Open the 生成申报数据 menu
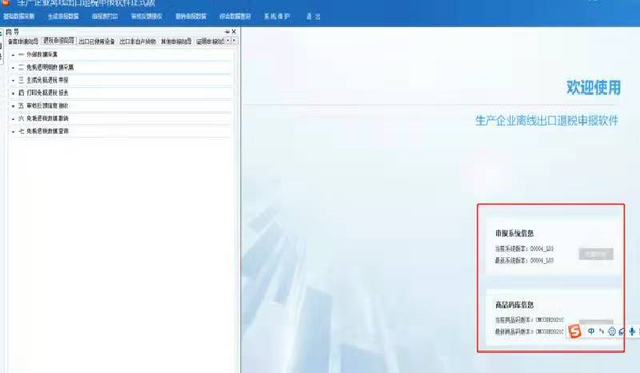This screenshot has height=373, width=640. point(63,16)
